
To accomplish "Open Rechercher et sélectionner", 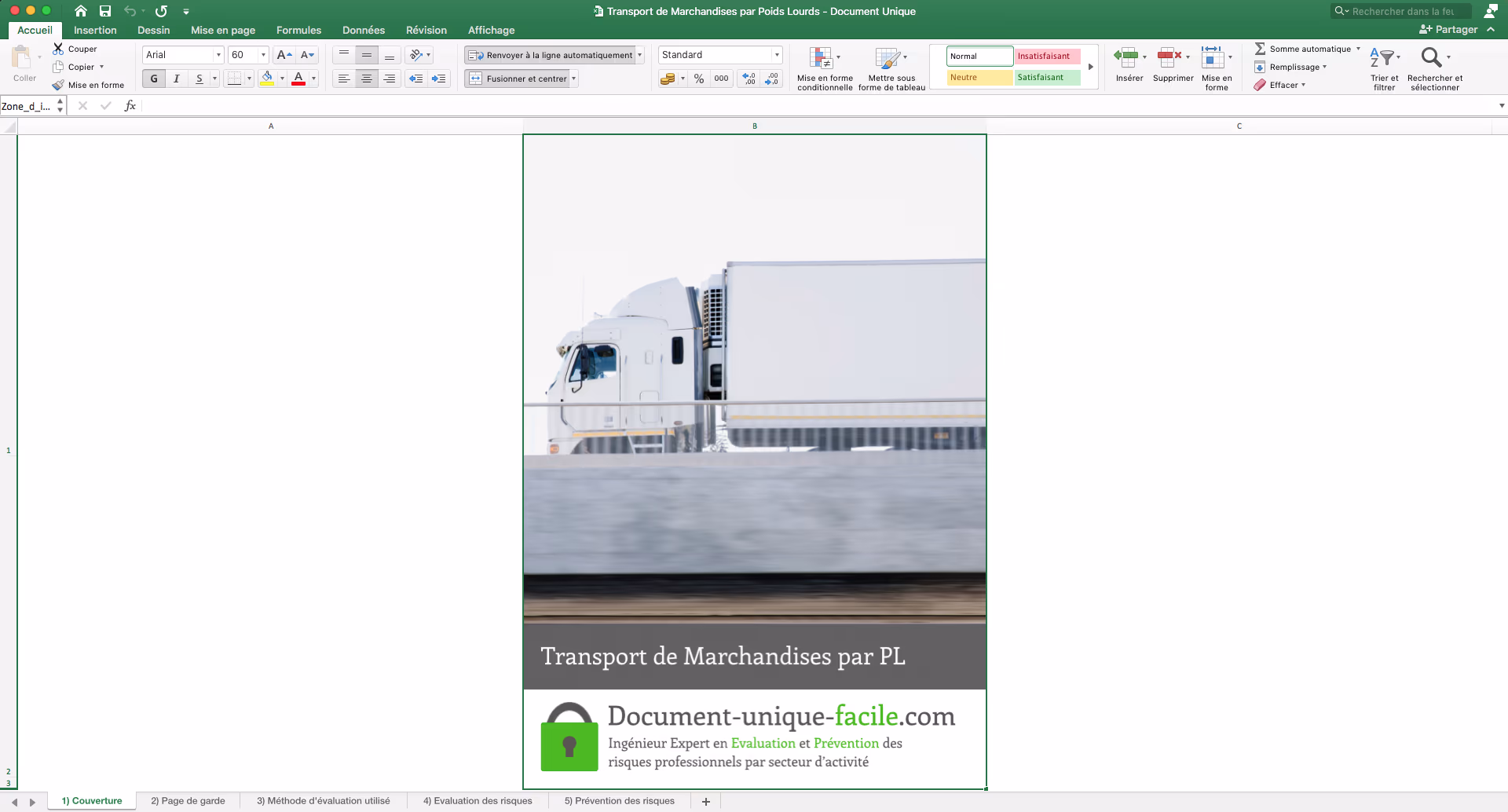I will (1435, 68).
